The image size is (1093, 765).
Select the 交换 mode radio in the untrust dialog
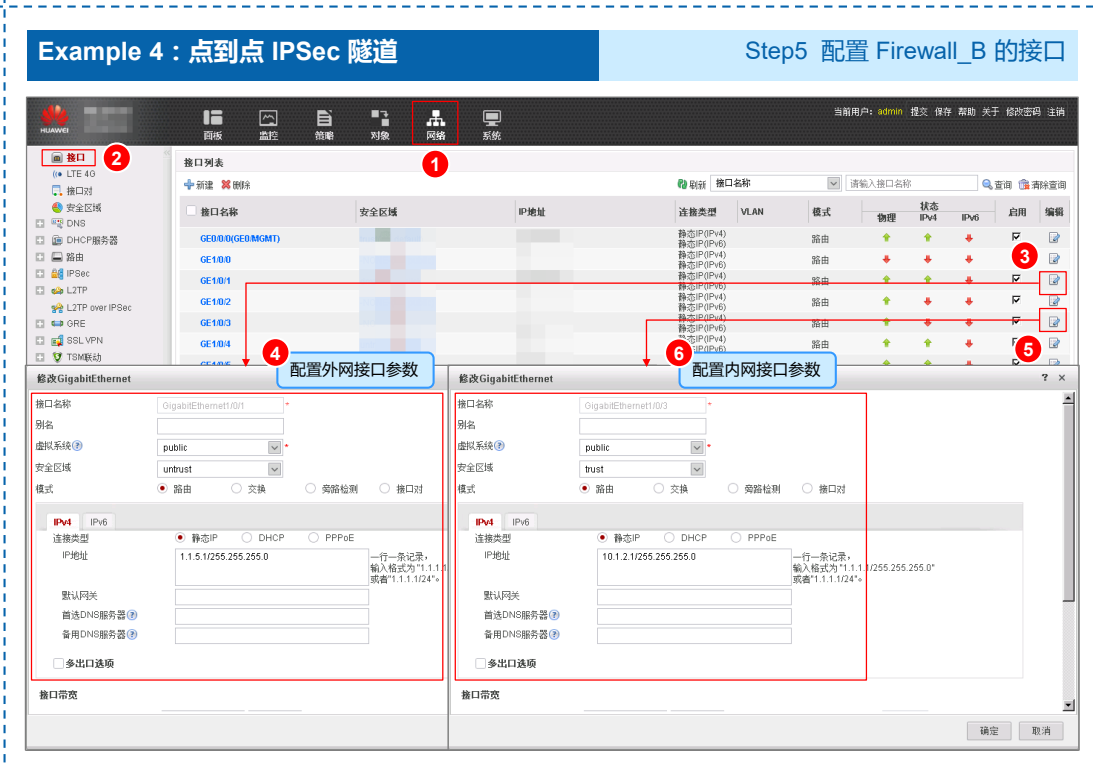[x=237, y=489]
